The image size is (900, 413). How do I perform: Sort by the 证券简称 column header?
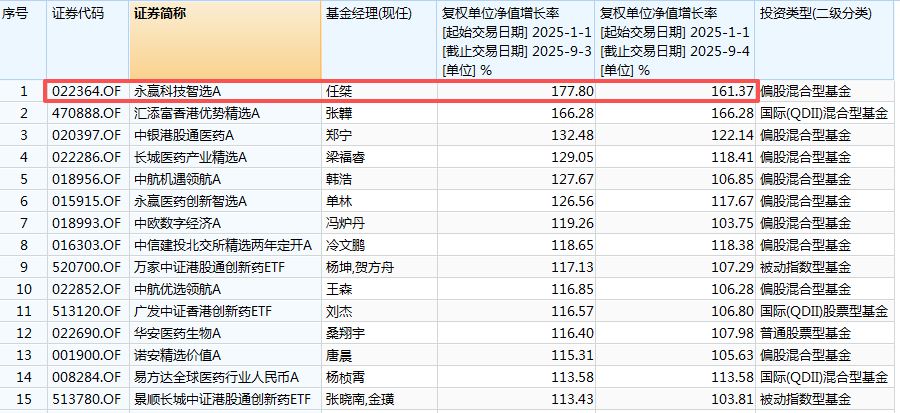pos(225,40)
